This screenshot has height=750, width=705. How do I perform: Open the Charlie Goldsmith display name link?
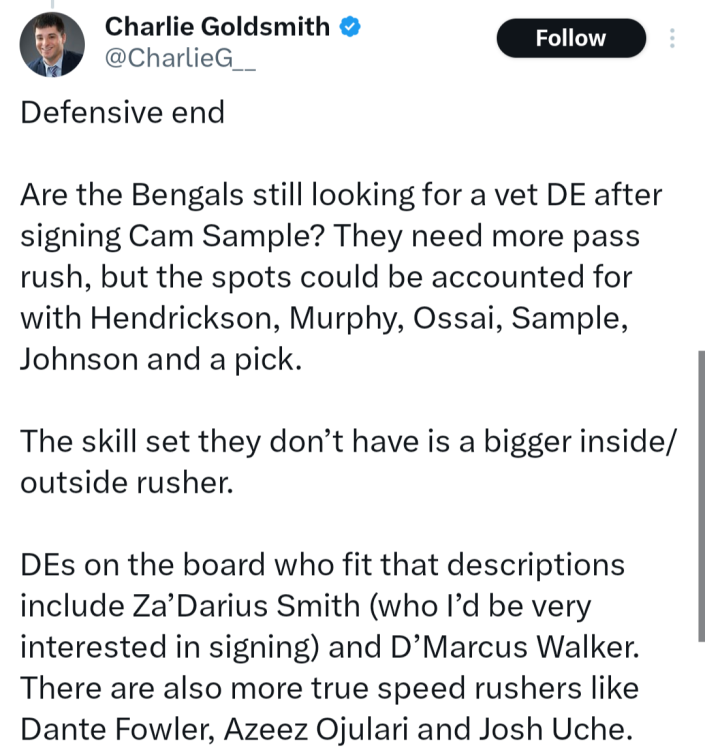[217, 27]
